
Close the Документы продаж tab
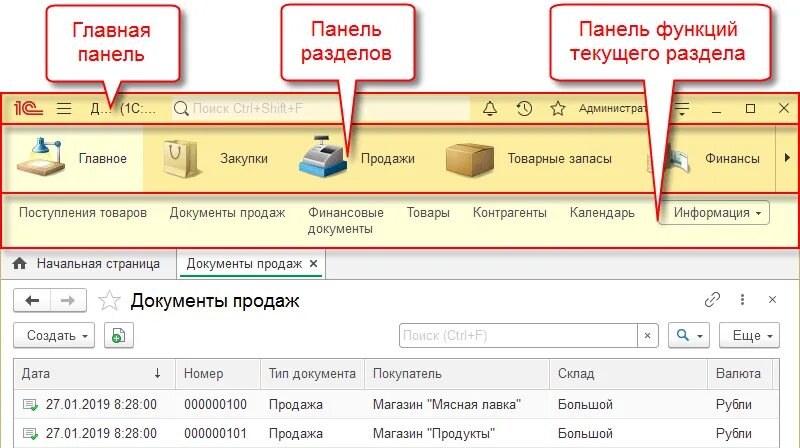[x=314, y=264]
